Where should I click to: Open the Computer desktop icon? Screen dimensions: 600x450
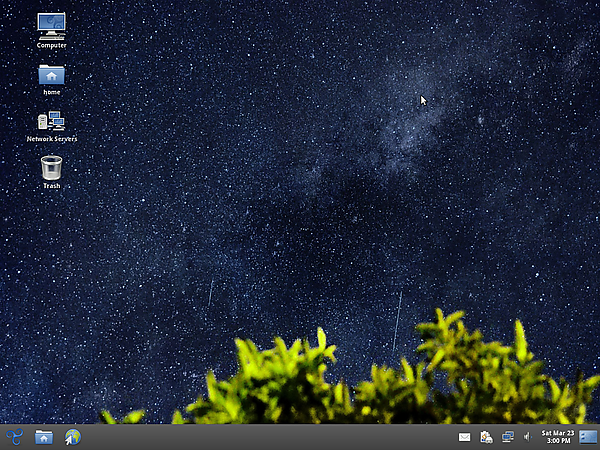pyautogui.click(x=51, y=24)
